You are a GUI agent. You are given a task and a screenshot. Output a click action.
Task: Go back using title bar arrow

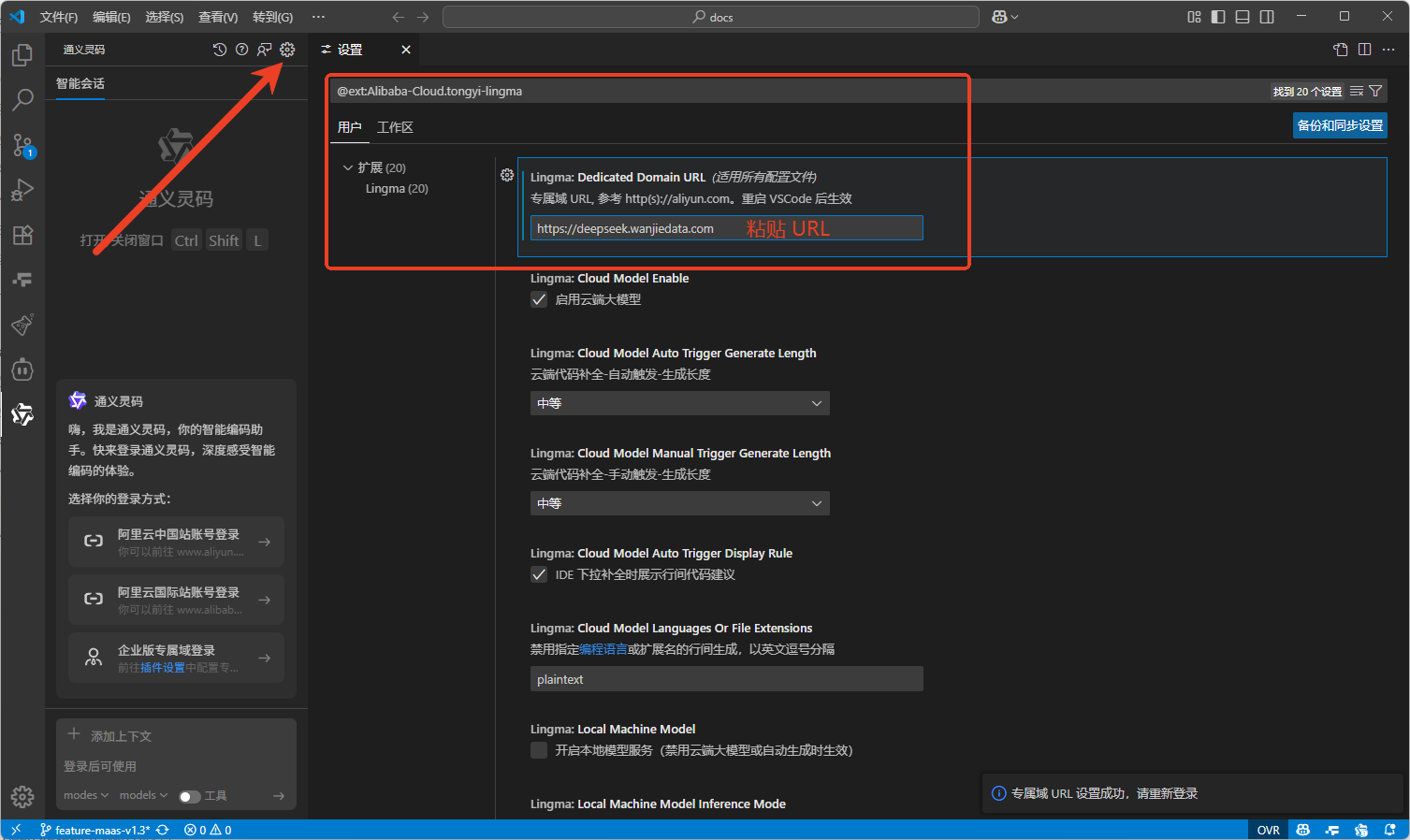(x=399, y=17)
